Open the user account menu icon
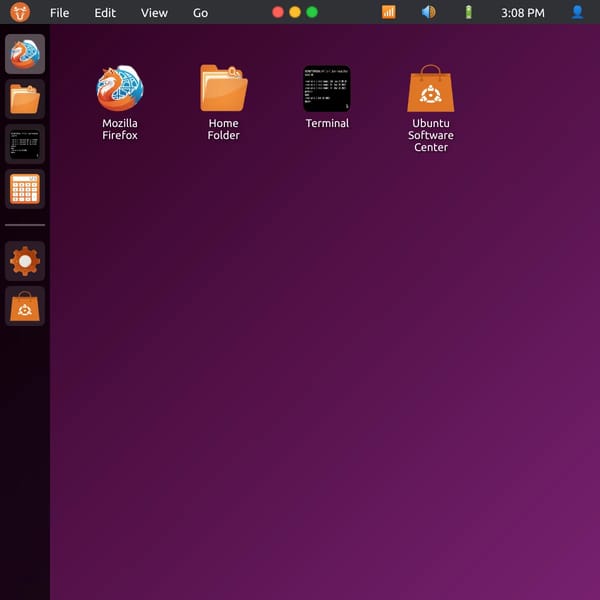 pyautogui.click(x=577, y=12)
